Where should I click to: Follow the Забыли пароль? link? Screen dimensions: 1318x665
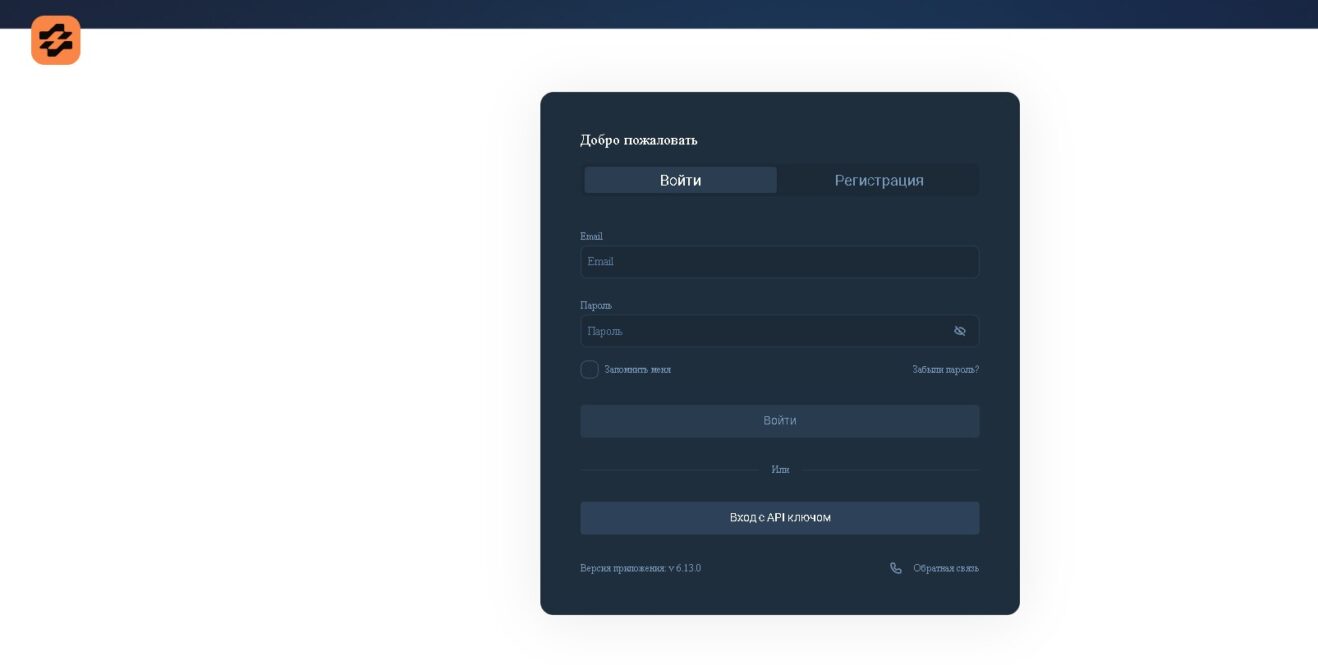click(945, 369)
